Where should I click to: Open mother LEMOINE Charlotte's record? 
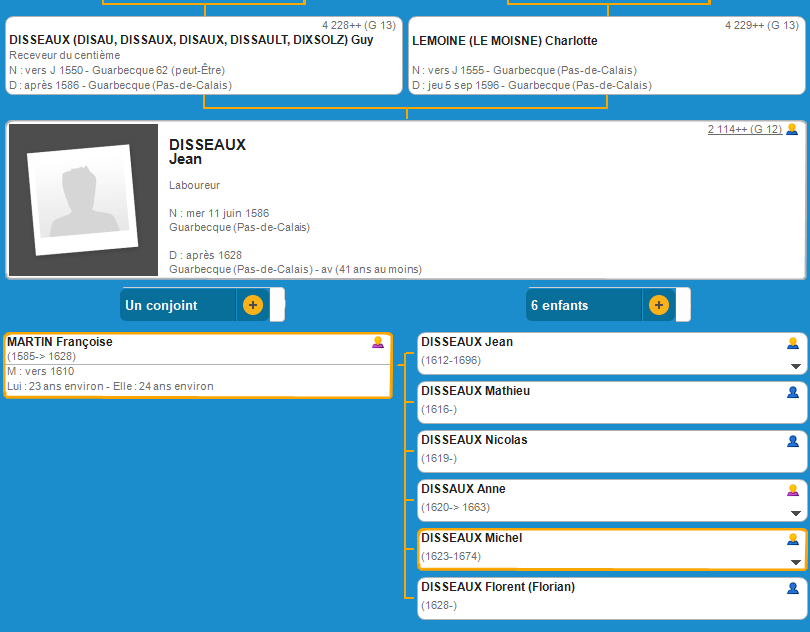tap(504, 41)
